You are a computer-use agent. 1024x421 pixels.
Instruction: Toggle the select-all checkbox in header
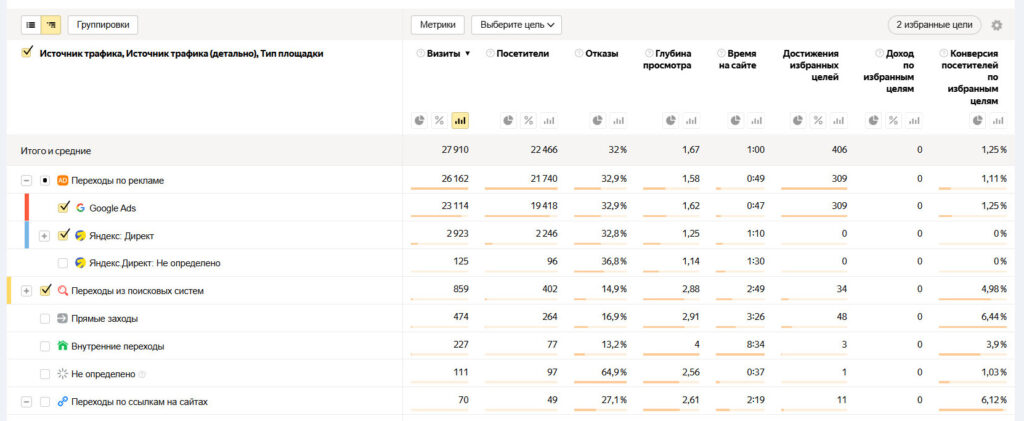[x=27, y=52]
